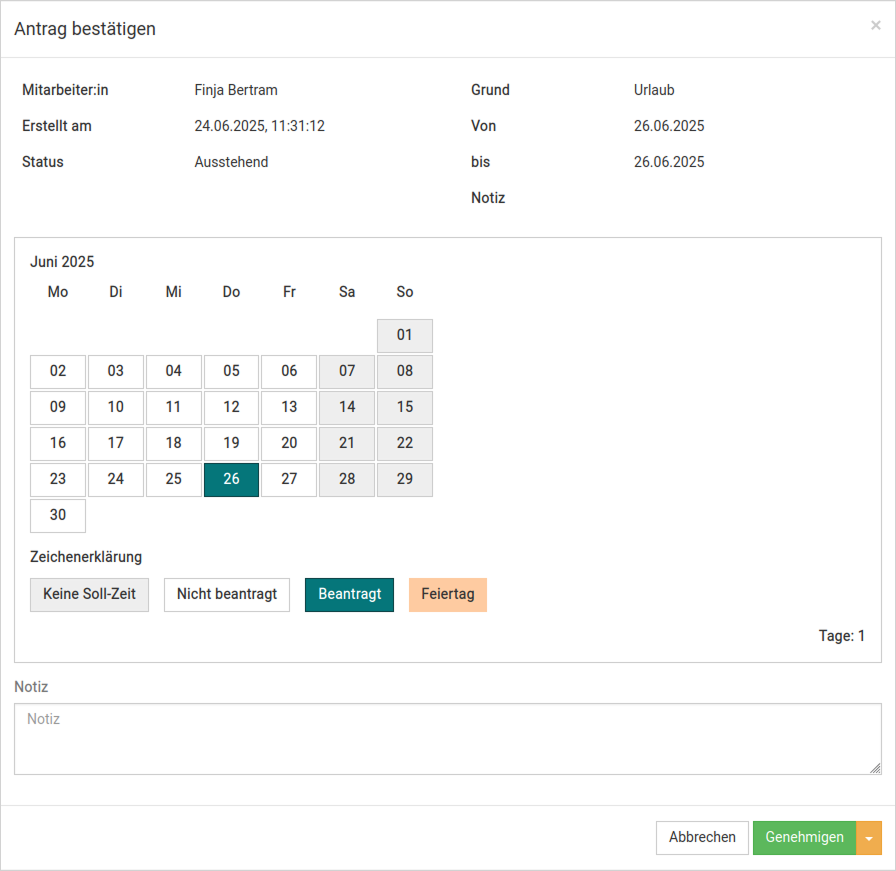Click Saturday day 28 cell

(x=347, y=480)
